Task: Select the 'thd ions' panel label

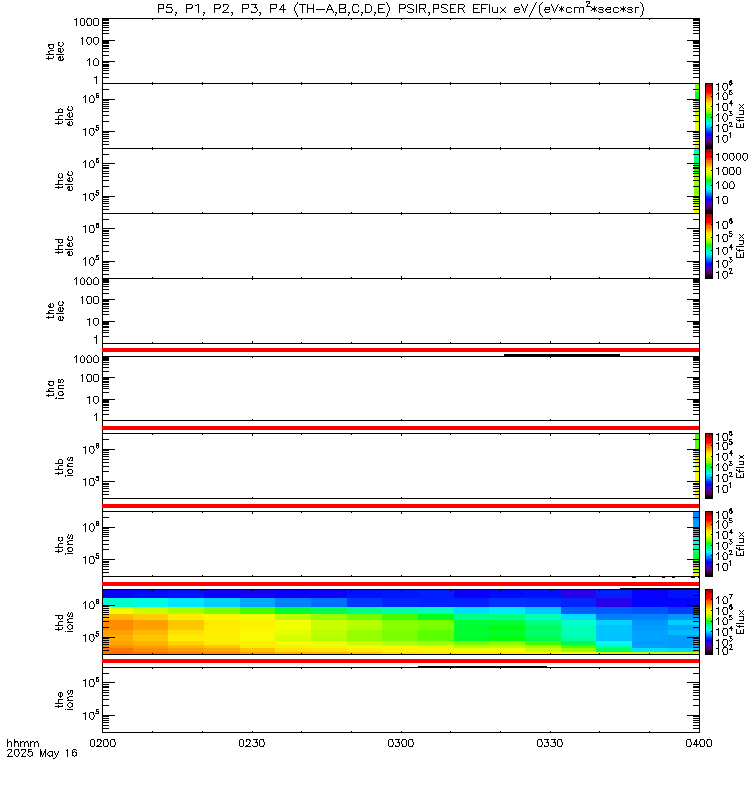Action: point(64,622)
